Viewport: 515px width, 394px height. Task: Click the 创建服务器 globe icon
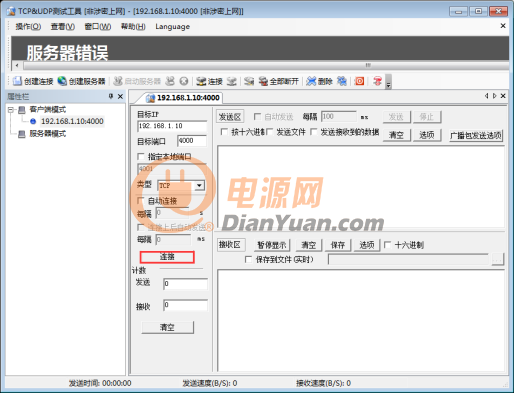(x=62, y=81)
